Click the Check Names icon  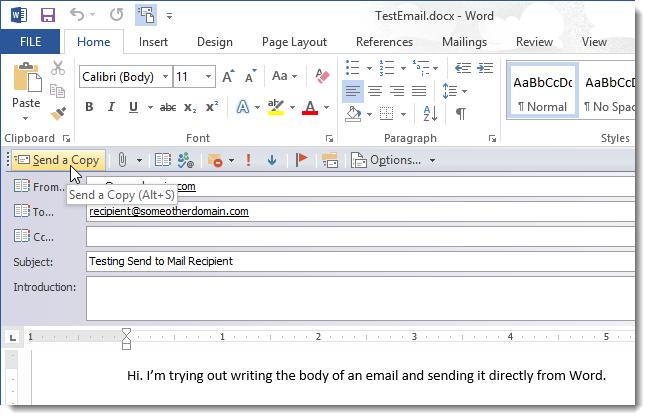click(185, 160)
